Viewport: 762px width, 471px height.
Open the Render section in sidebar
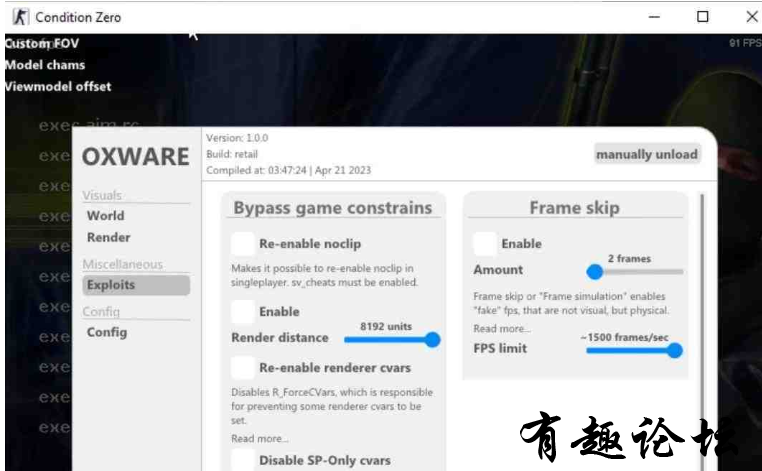(108, 237)
